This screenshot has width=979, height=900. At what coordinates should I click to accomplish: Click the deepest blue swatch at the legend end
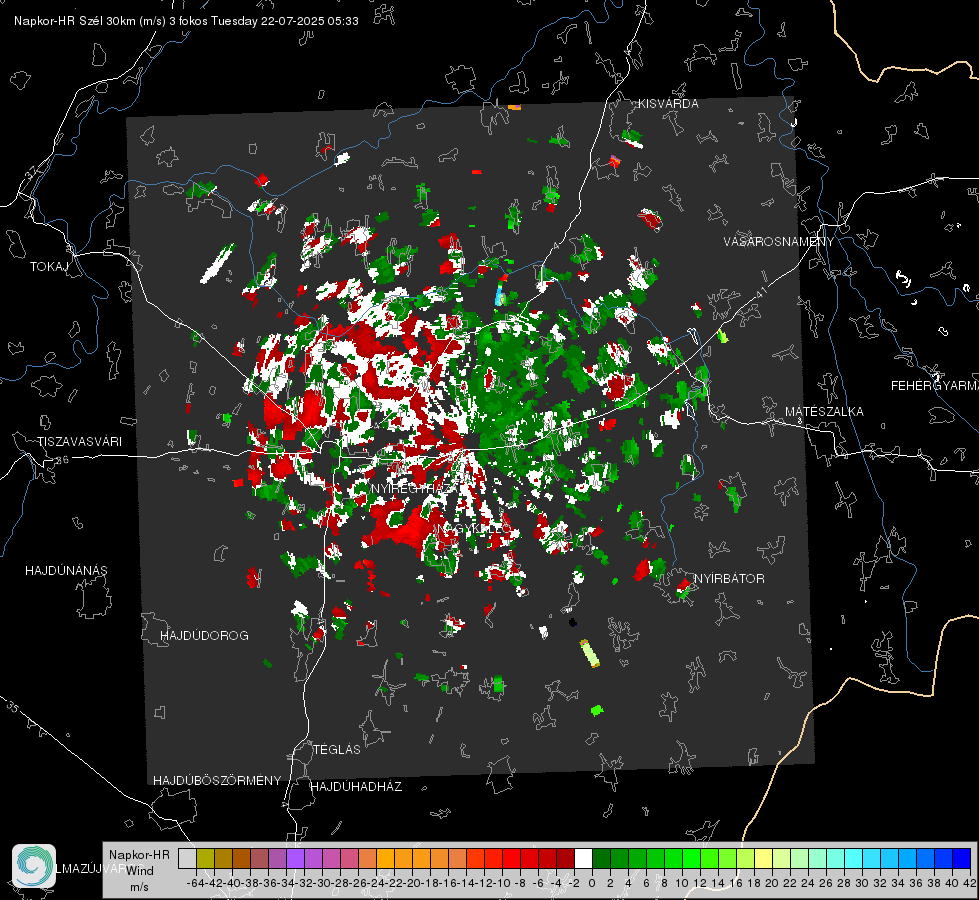click(962, 858)
